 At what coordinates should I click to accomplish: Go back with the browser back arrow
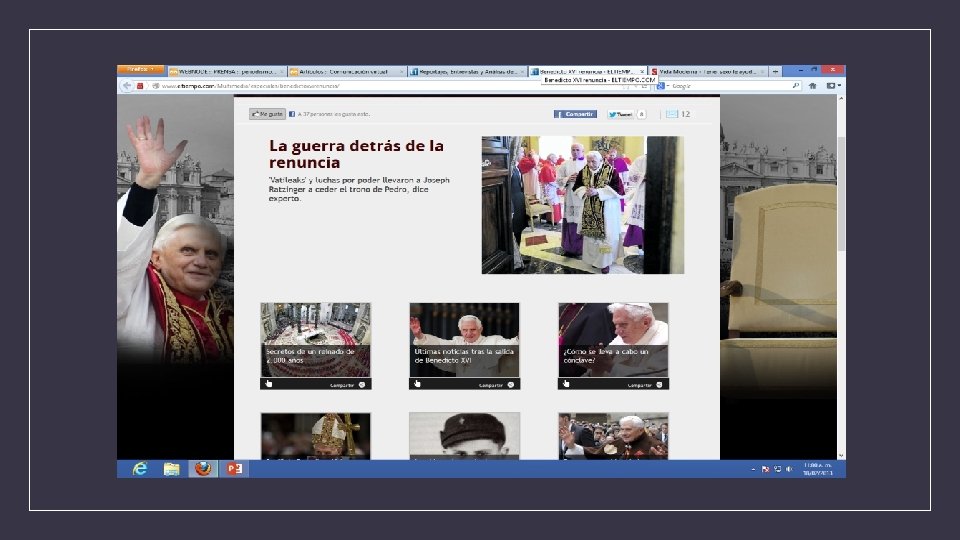tap(127, 86)
